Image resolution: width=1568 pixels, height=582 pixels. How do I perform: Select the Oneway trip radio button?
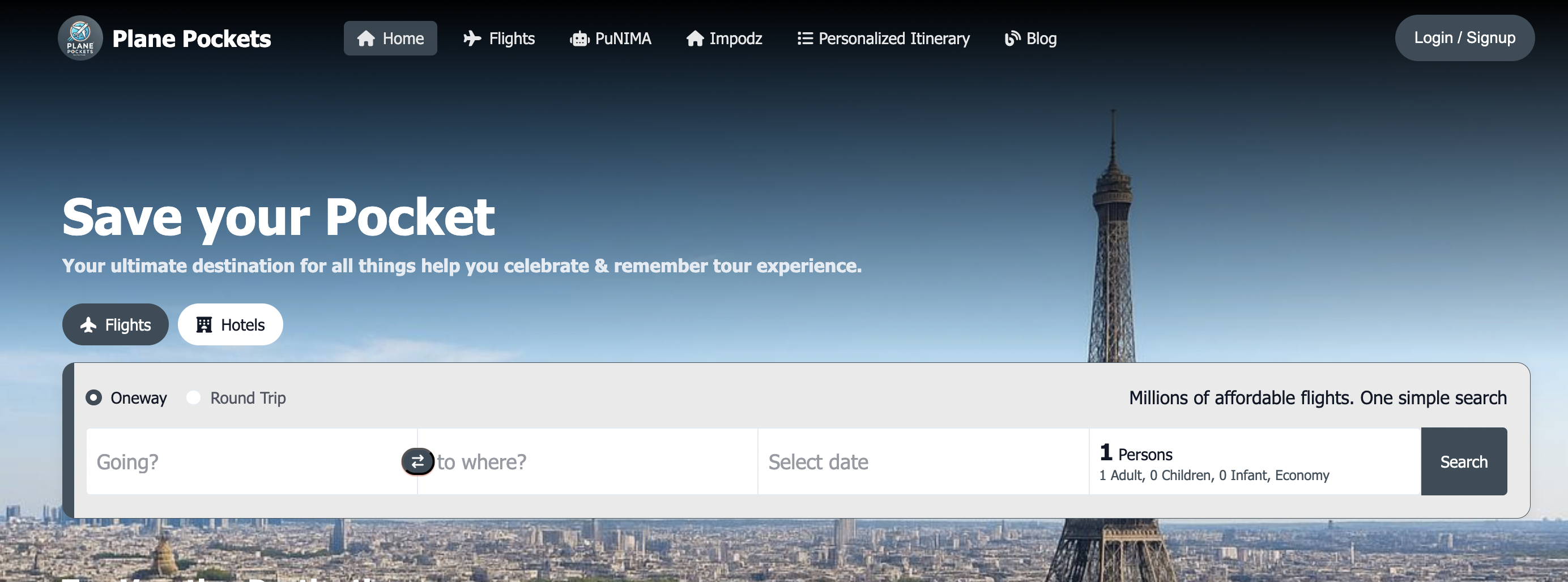pyautogui.click(x=95, y=398)
